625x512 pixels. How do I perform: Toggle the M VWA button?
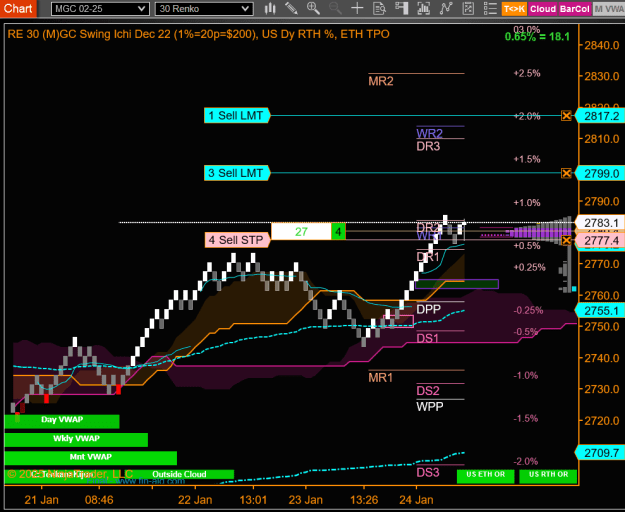pos(609,9)
